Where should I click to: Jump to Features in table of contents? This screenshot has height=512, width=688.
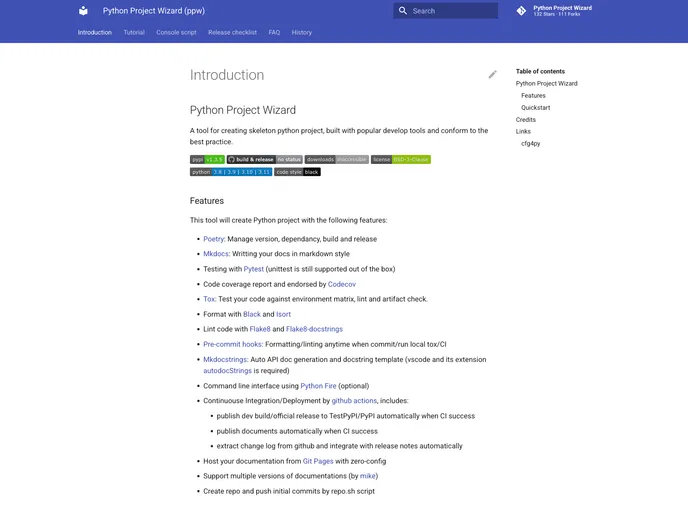click(533, 95)
